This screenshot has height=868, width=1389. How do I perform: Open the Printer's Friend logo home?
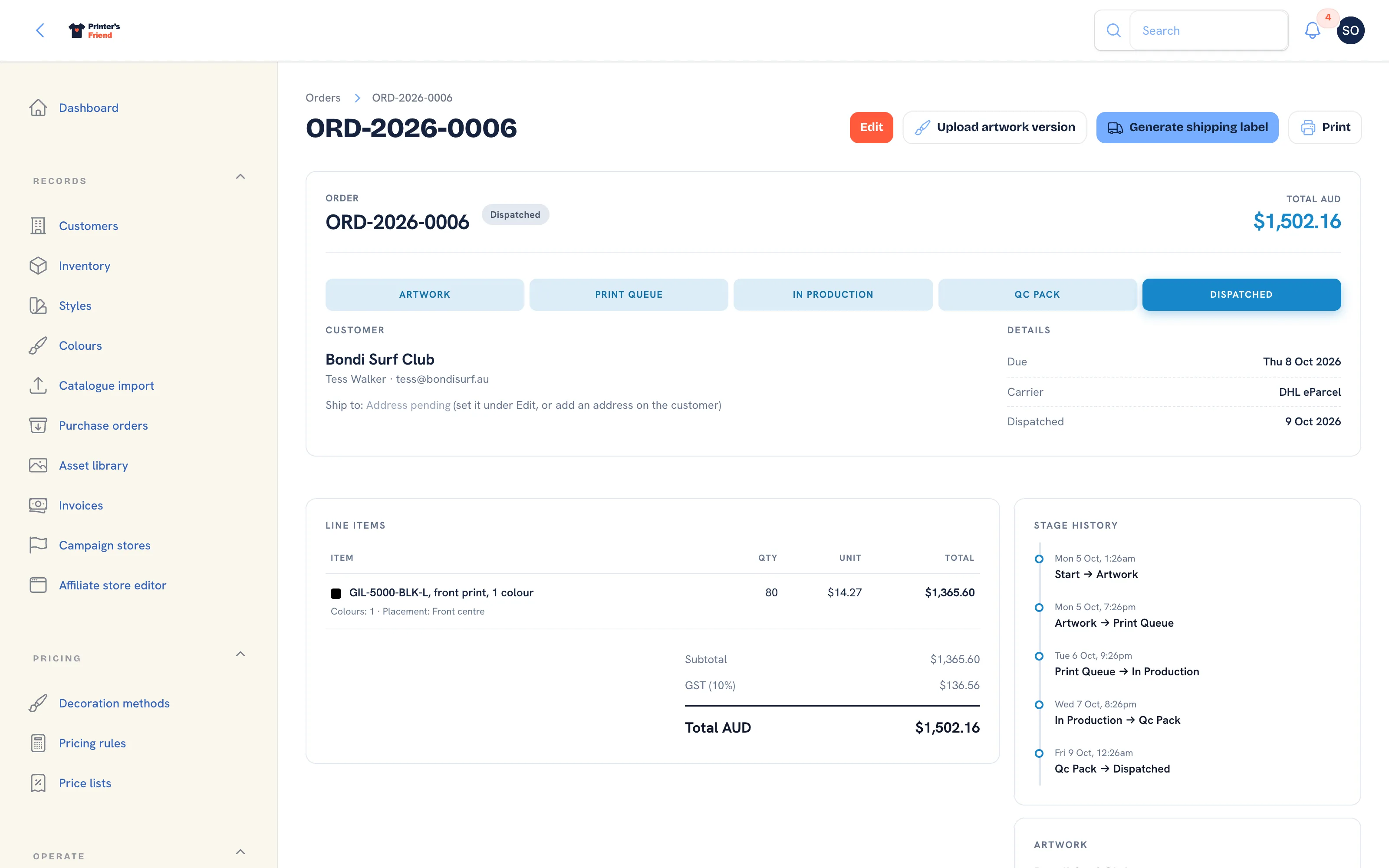click(x=94, y=30)
